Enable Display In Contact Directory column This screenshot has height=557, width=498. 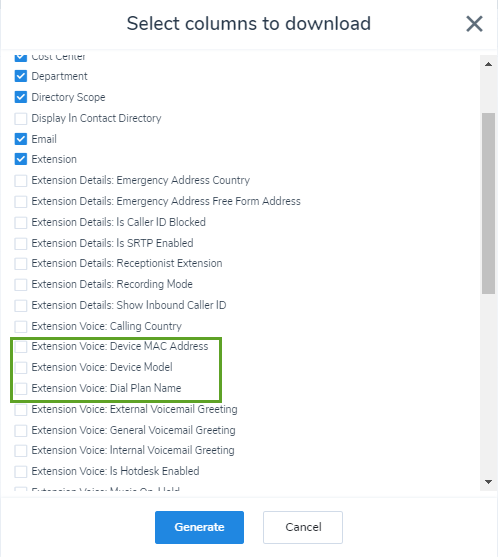(x=21, y=118)
